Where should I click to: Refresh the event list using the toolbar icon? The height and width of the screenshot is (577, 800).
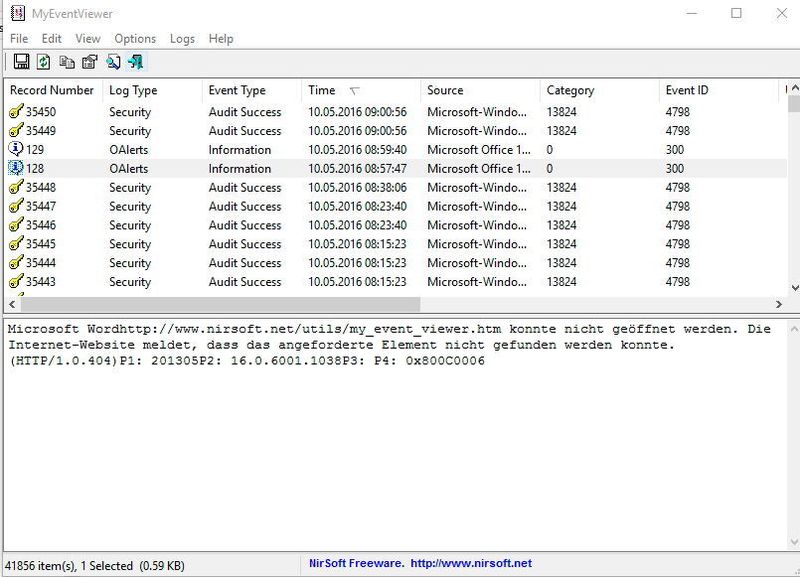(44, 62)
